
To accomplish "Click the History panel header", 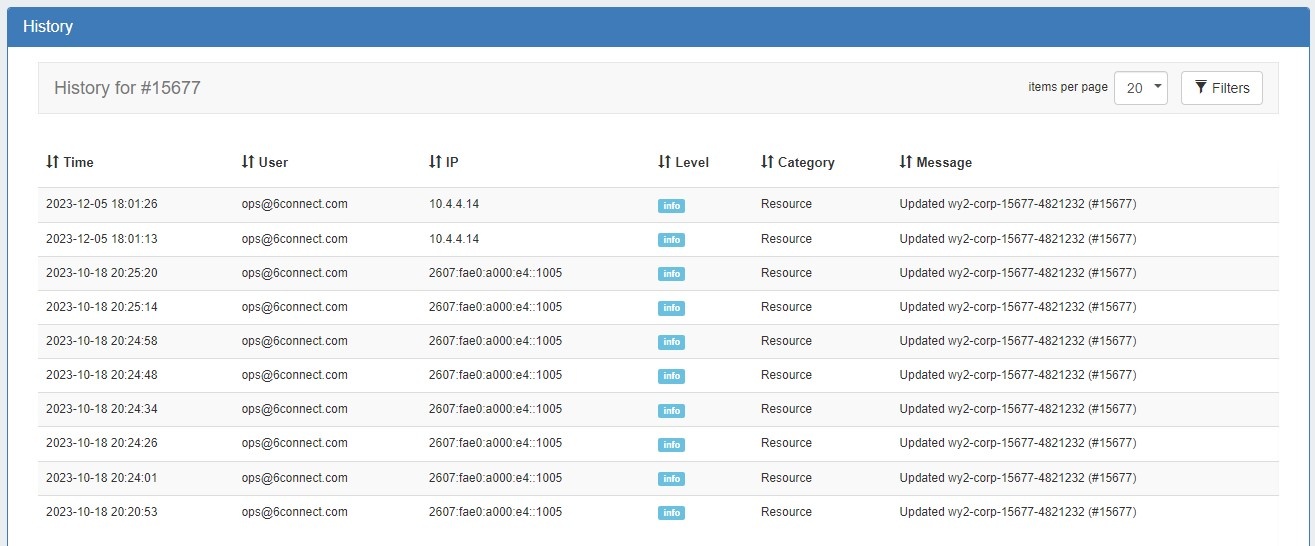I will [x=48, y=27].
